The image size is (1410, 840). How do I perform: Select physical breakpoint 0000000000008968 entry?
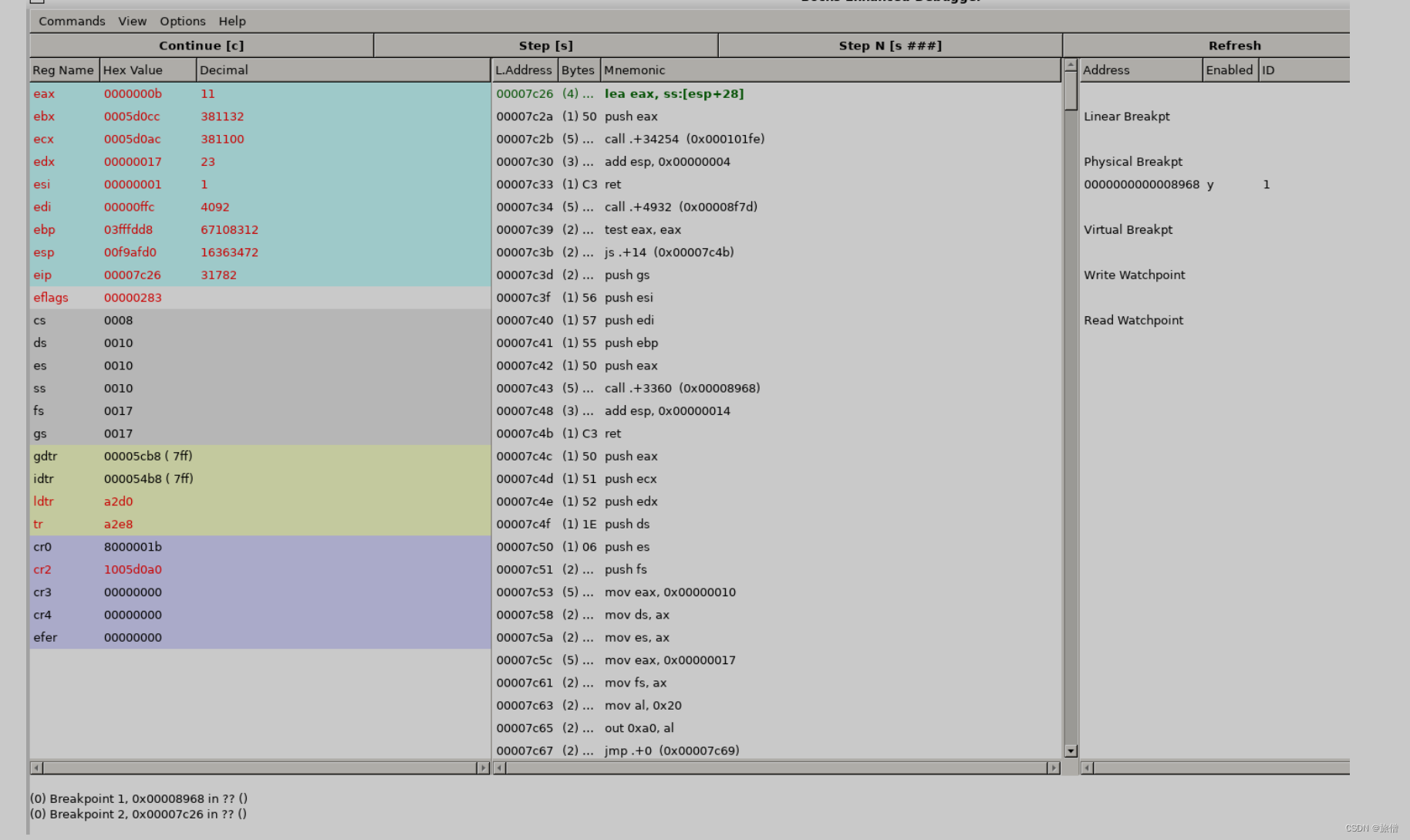coord(1215,184)
